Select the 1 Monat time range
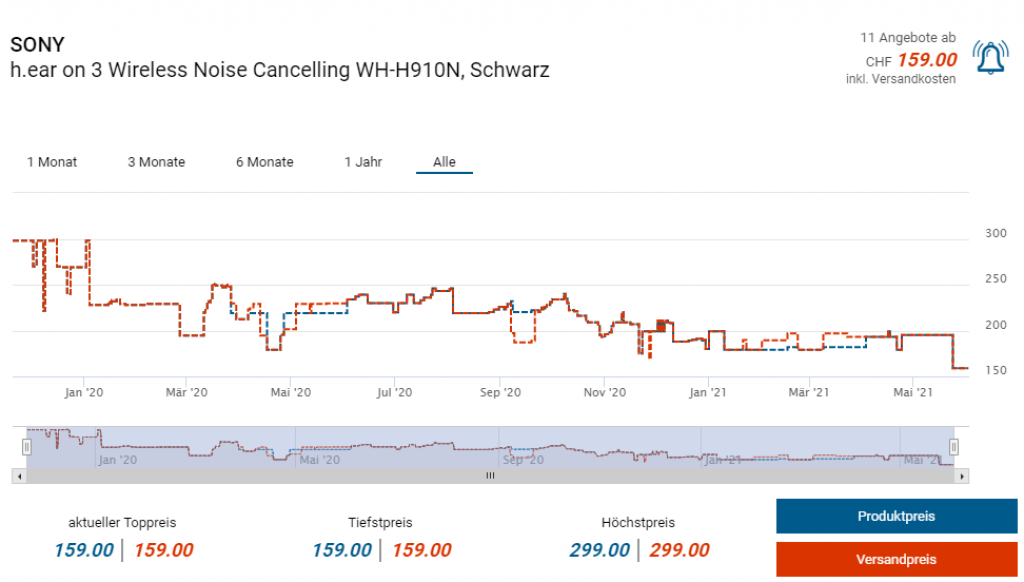 point(52,162)
